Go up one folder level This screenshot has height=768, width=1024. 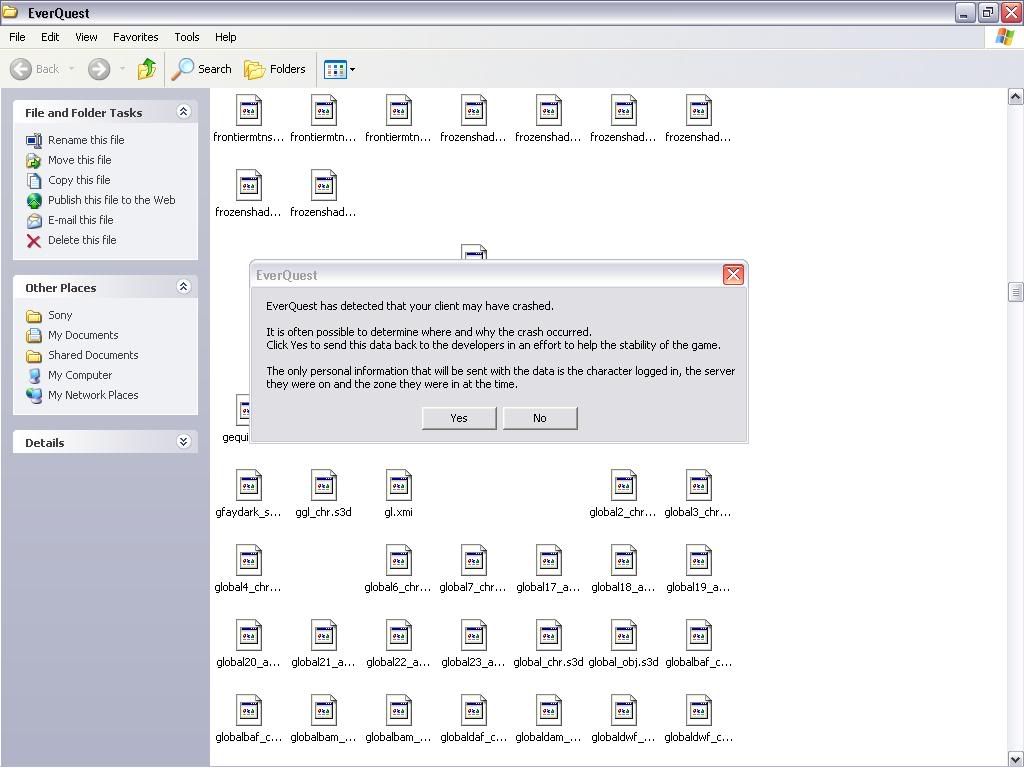147,69
